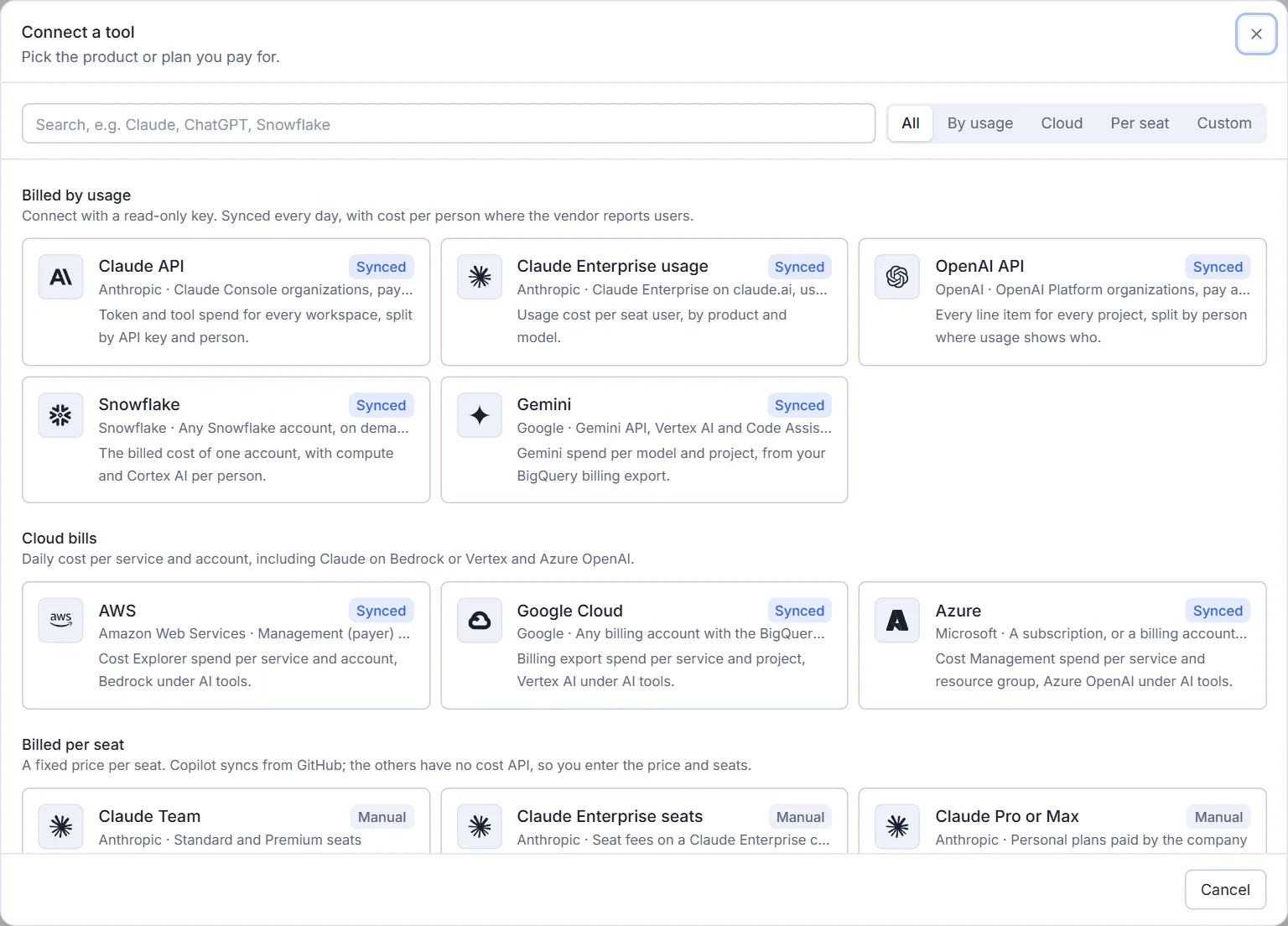The width and height of the screenshot is (1288, 926).
Task: Cancel the tool connection dialog
Action: 1225,890
